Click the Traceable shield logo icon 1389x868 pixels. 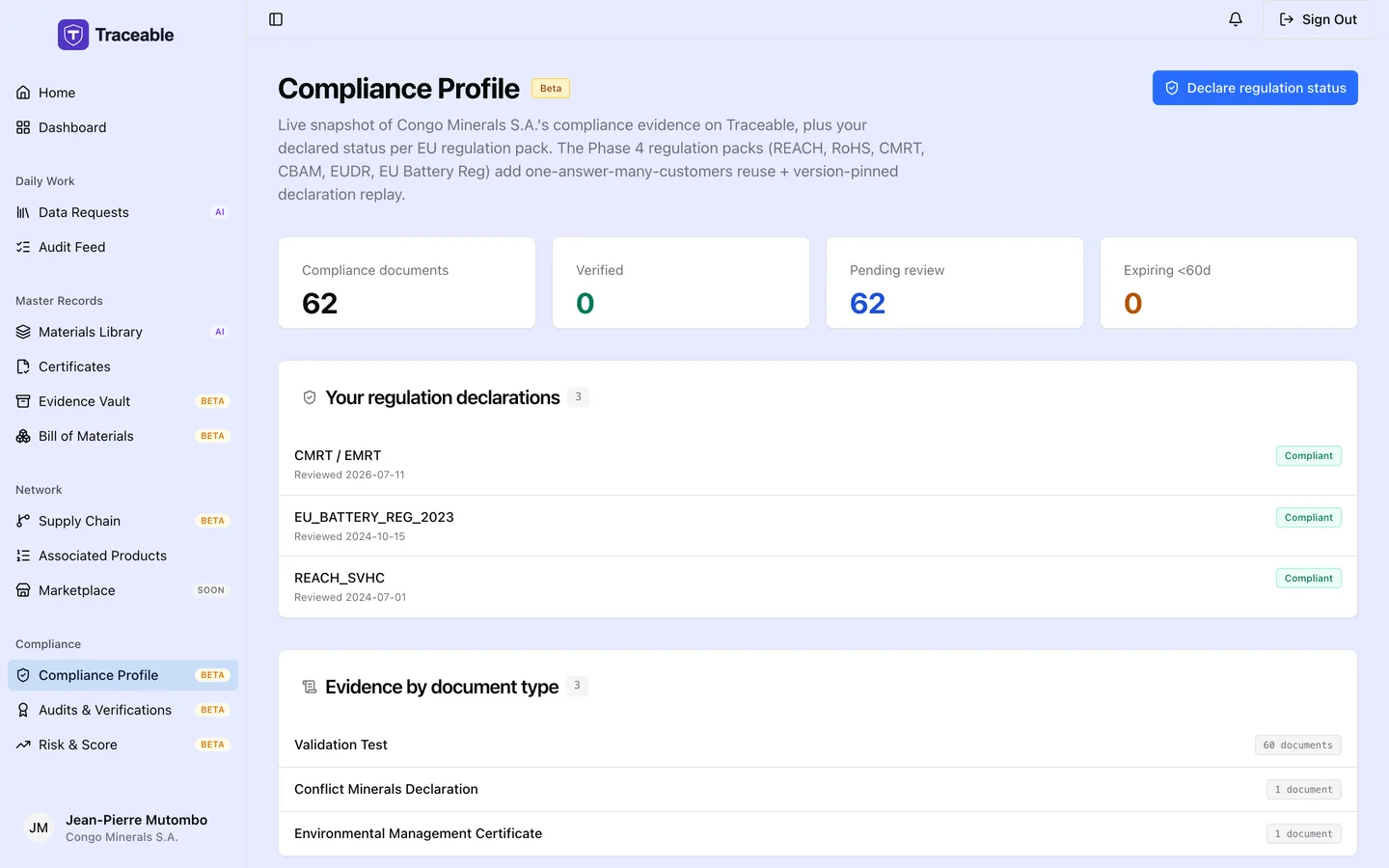coord(73,35)
